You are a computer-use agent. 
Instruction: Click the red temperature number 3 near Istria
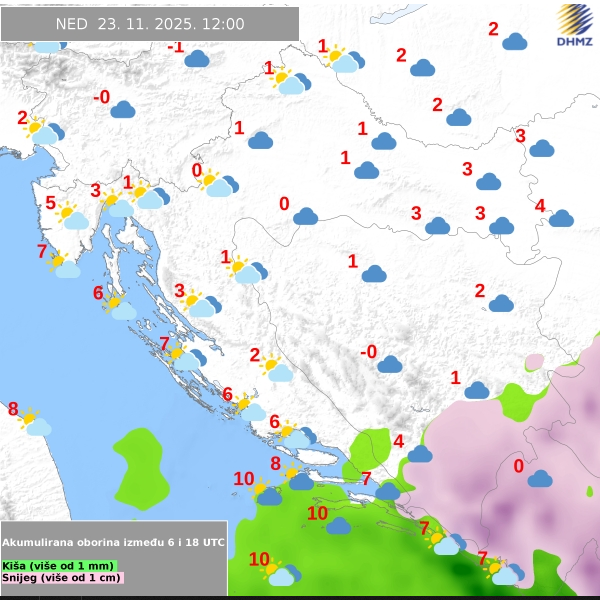point(96,190)
